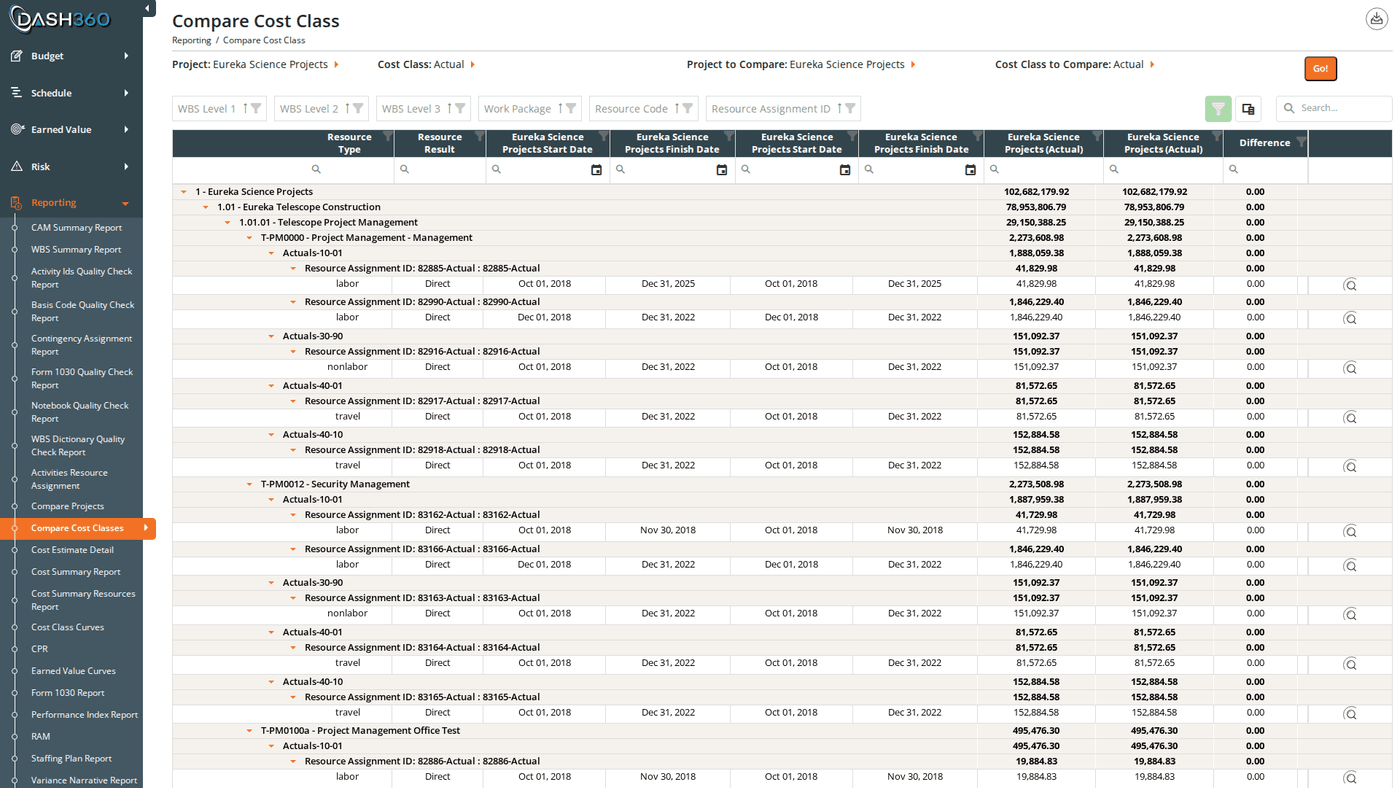Open WBS Summary Report
1400x788 pixels.
76,250
